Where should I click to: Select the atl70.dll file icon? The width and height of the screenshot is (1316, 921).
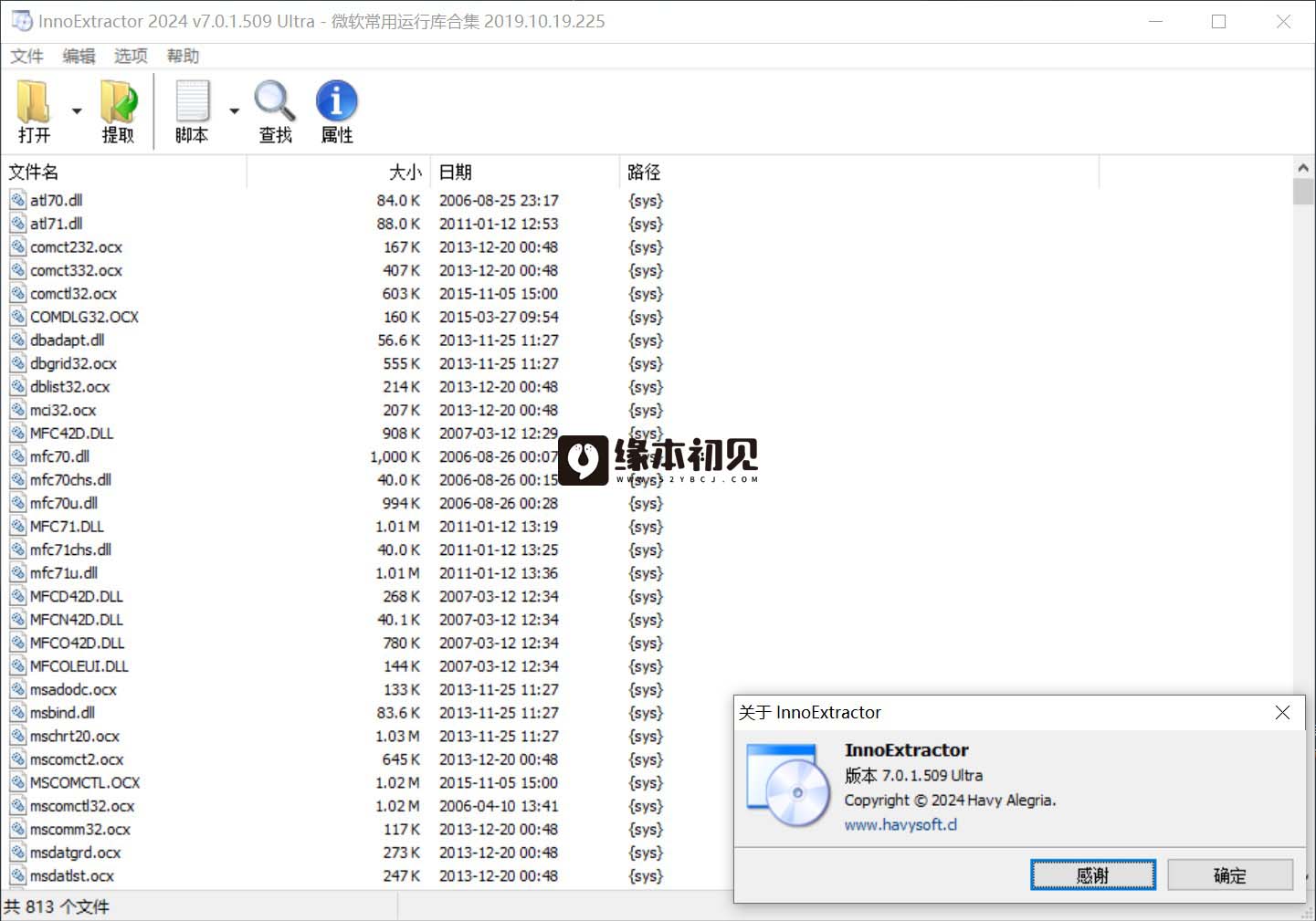coord(18,199)
